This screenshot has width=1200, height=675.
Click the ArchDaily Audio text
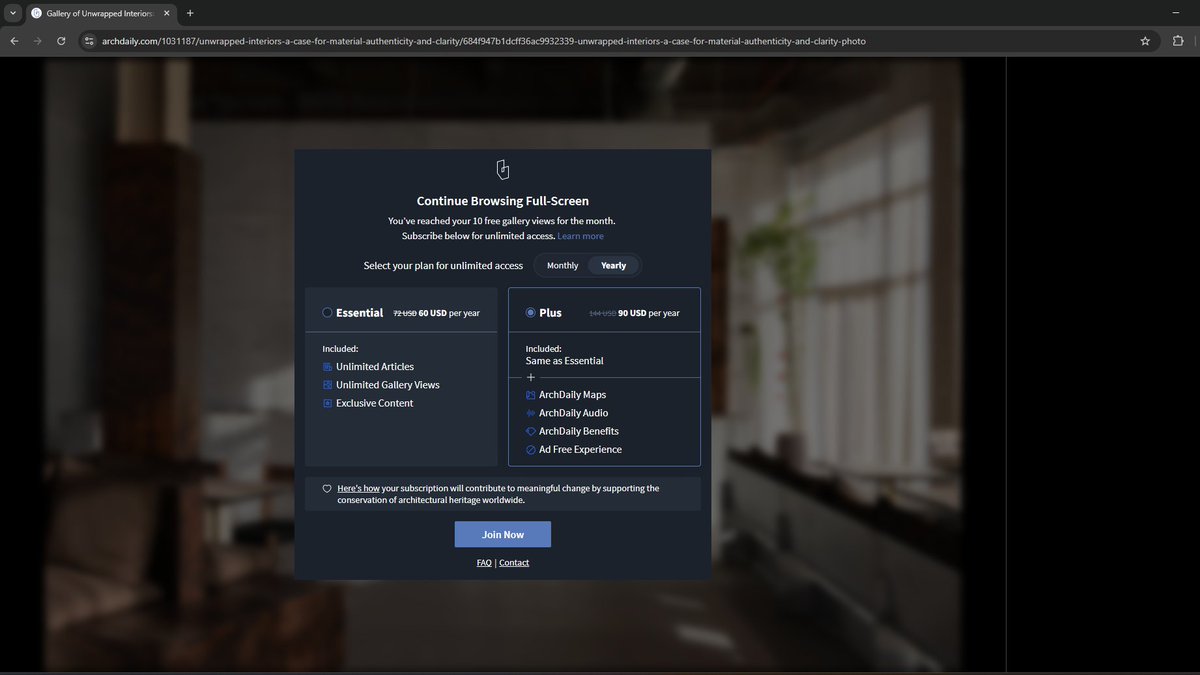pyautogui.click(x=573, y=413)
